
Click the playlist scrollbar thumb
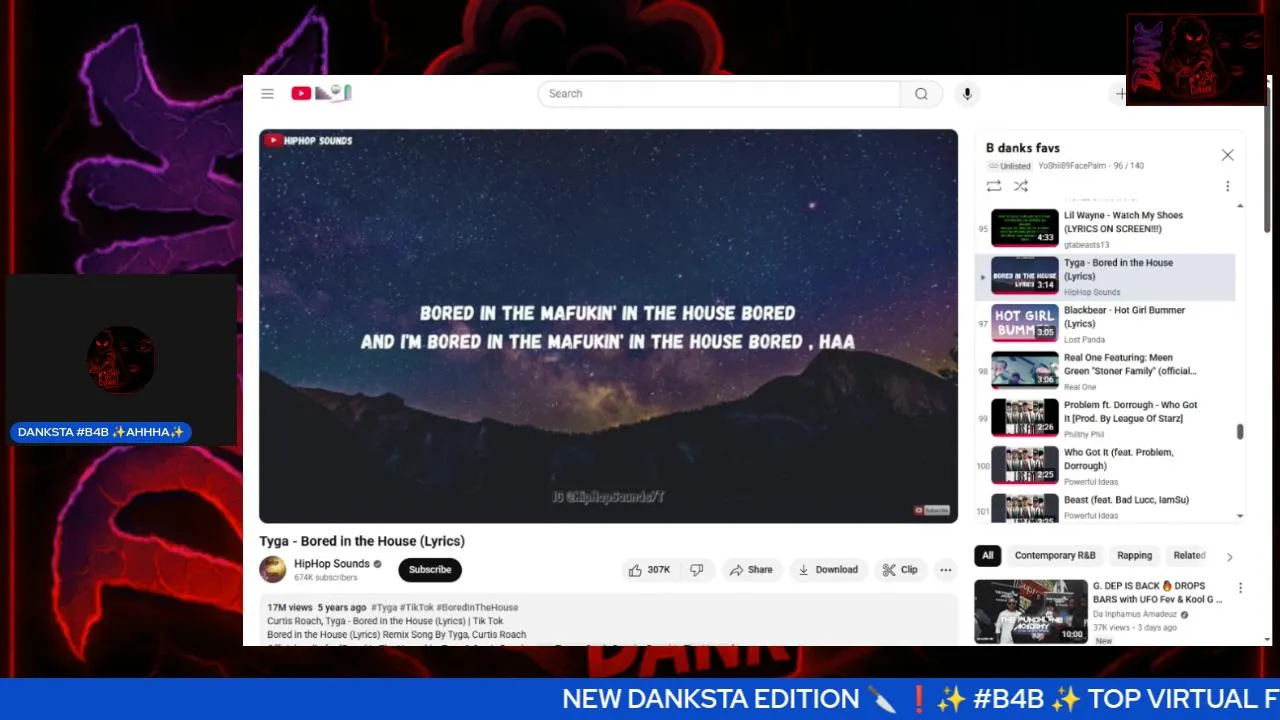click(1240, 432)
